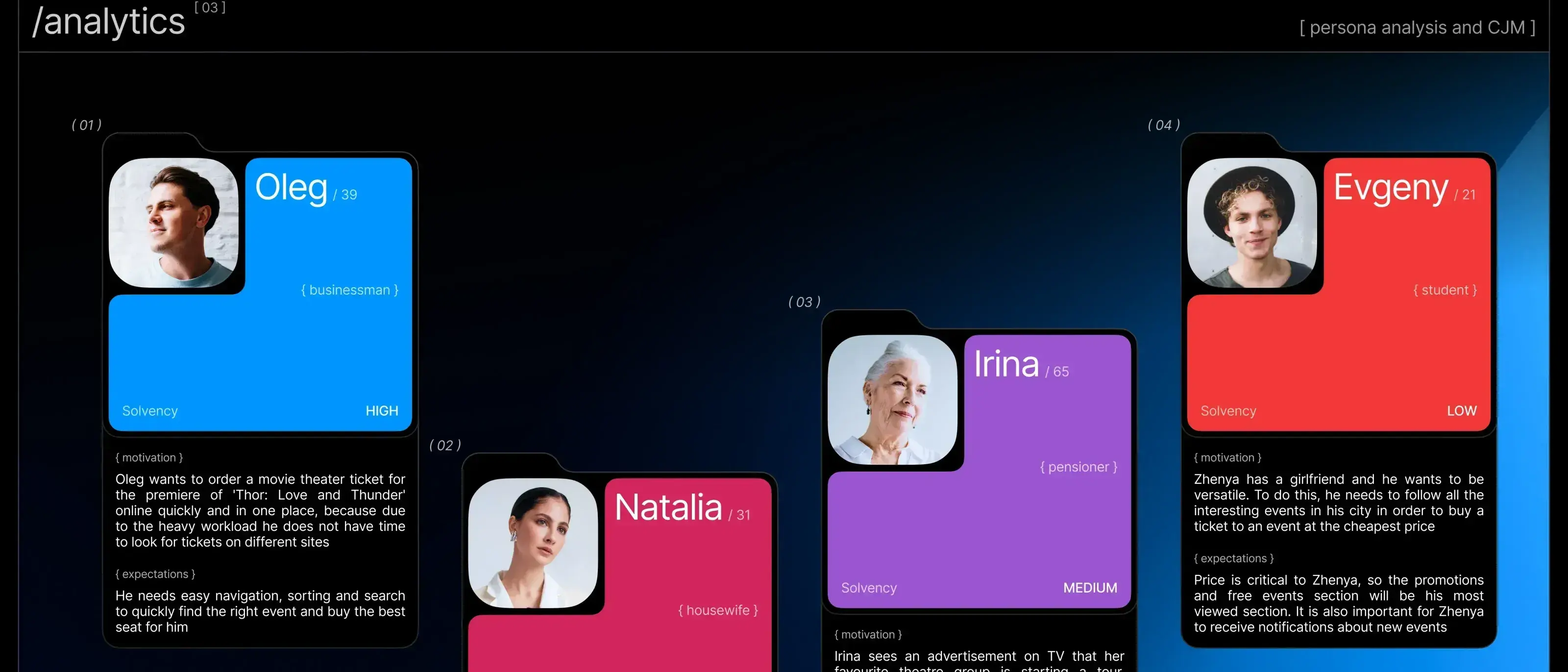This screenshot has width=1568, height=672.
Task: Click the '[ persona analysis and CJM ]' label
Action: tap(1417, 27)
